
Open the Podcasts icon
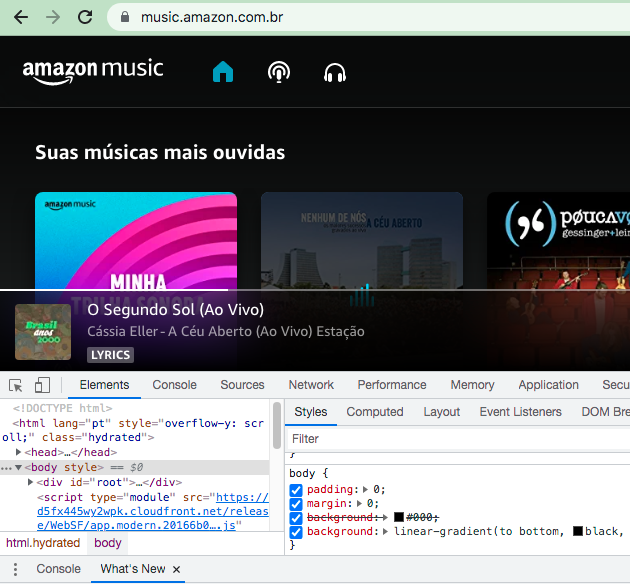point(279,72)
